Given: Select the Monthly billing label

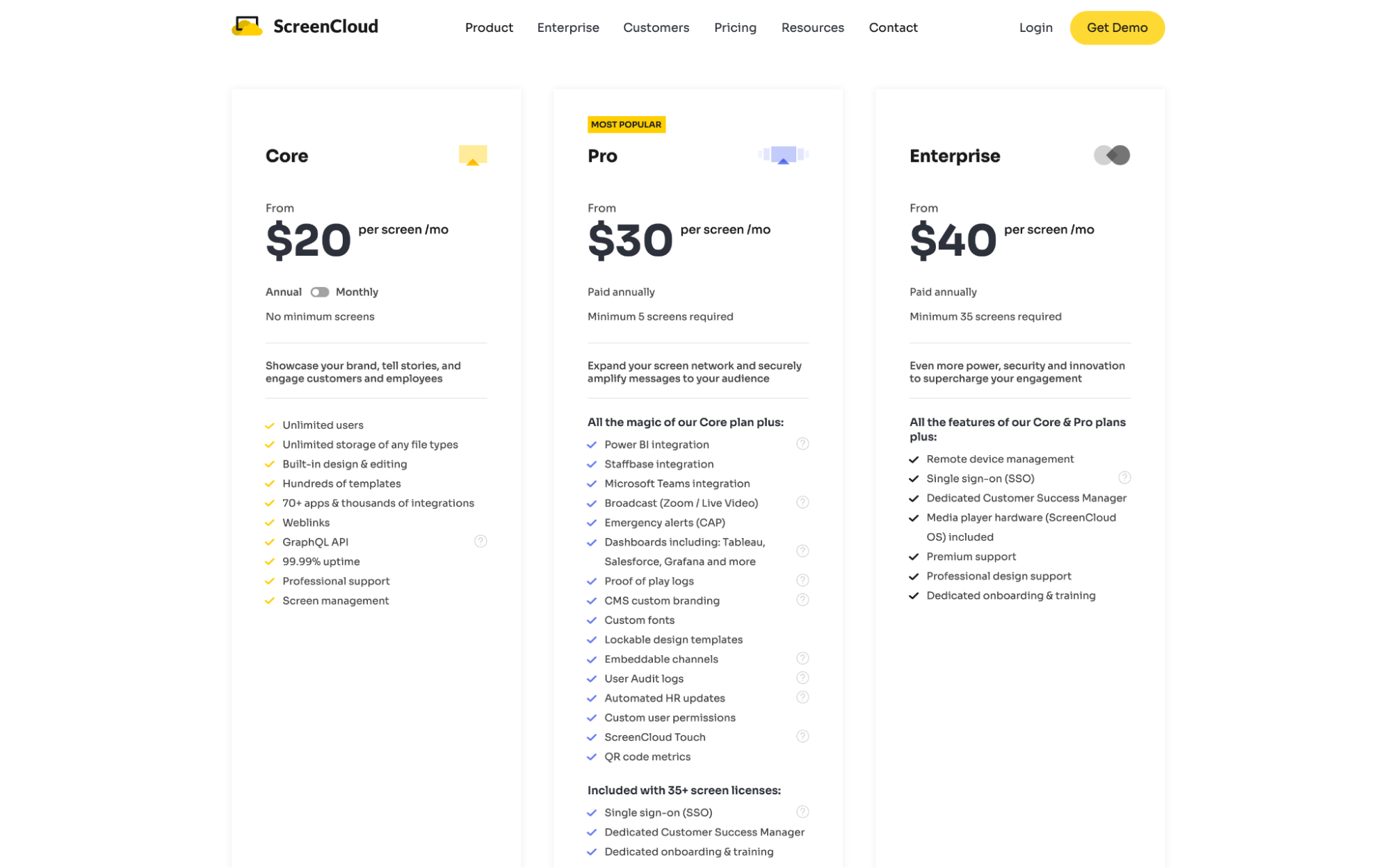Looking at the screenshot, I should (x=357, y=293).
